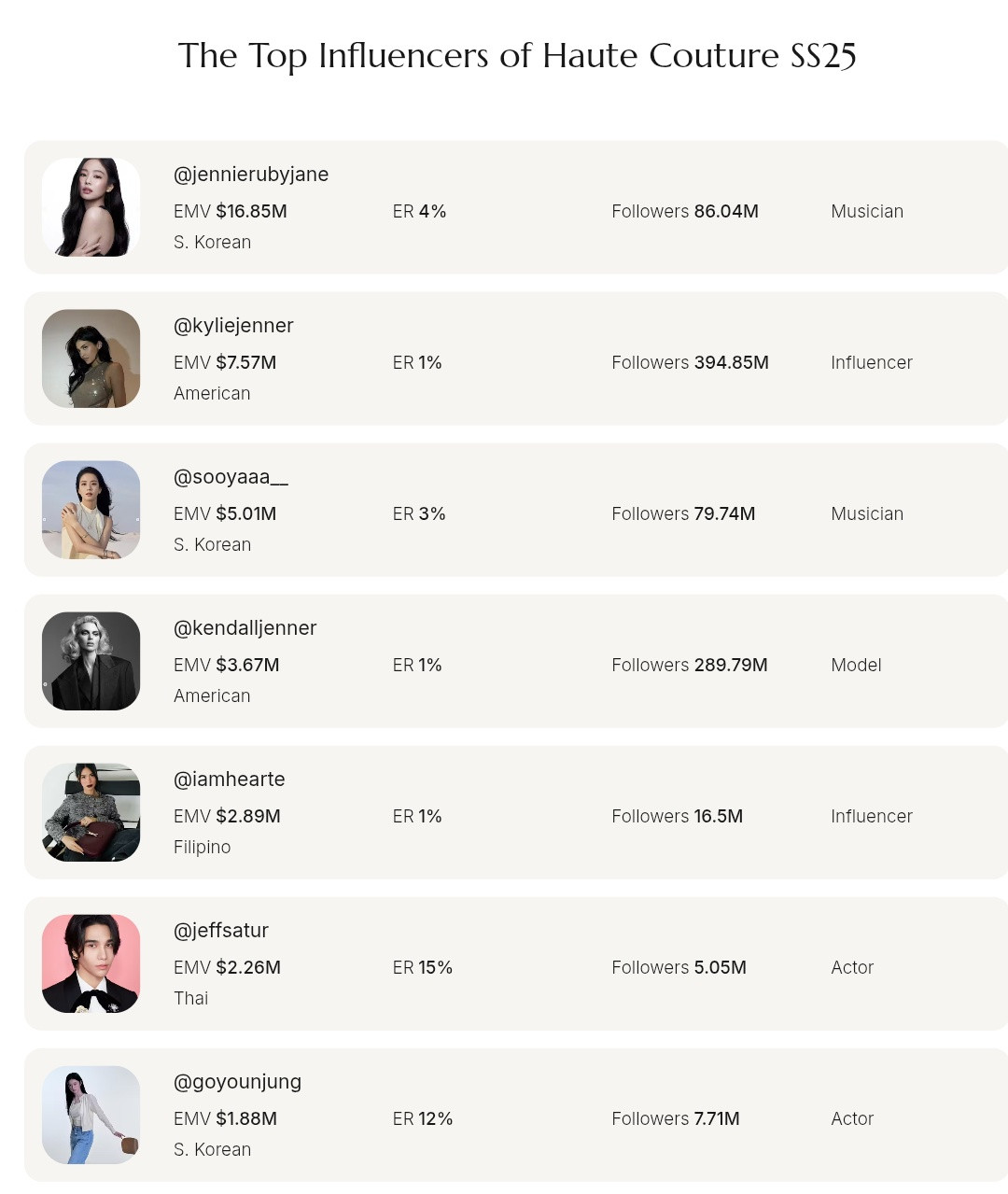Click the @jennierubyjane profile photo
This screenshot has width=1008, height=1194.
click(x=91, y=207)
